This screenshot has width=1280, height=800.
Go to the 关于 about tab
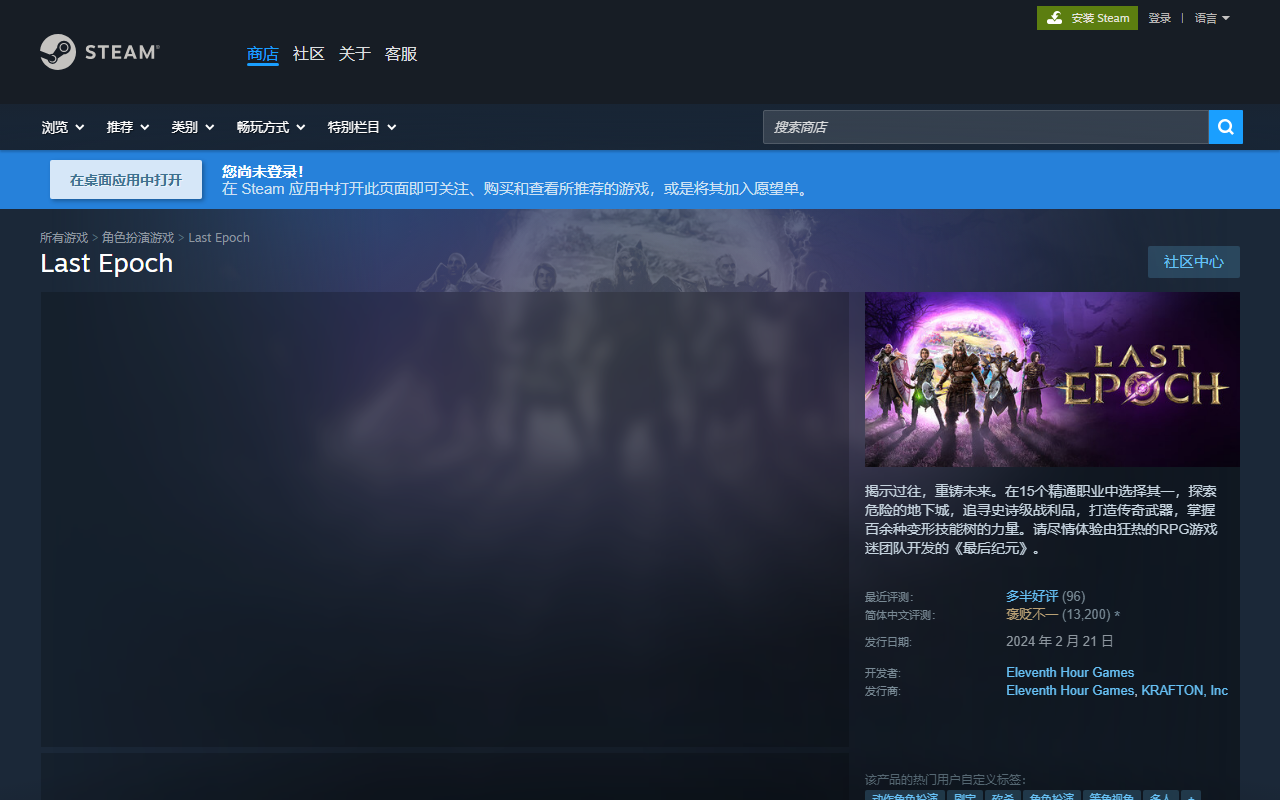(355, 54)
